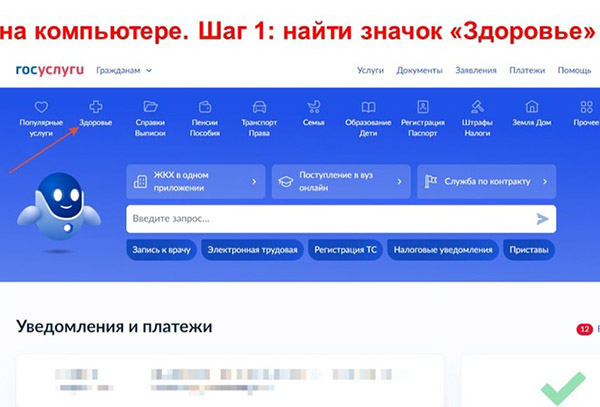Open the Популярные услуги heart icon
This screenshot has height=407, width=600.
click(41, 107)
